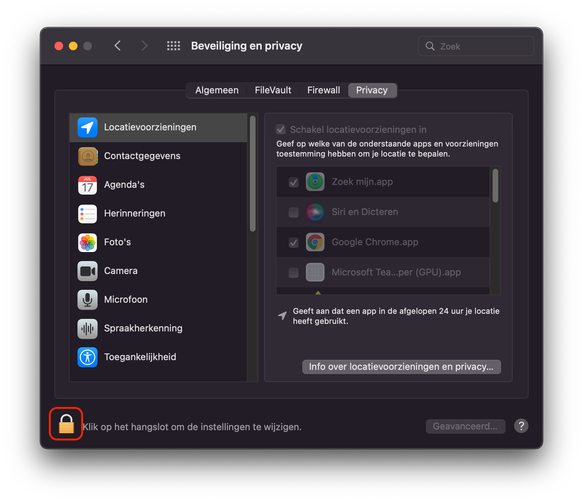Select the Microfoon icon in the sidebar

tap(87, 300)
